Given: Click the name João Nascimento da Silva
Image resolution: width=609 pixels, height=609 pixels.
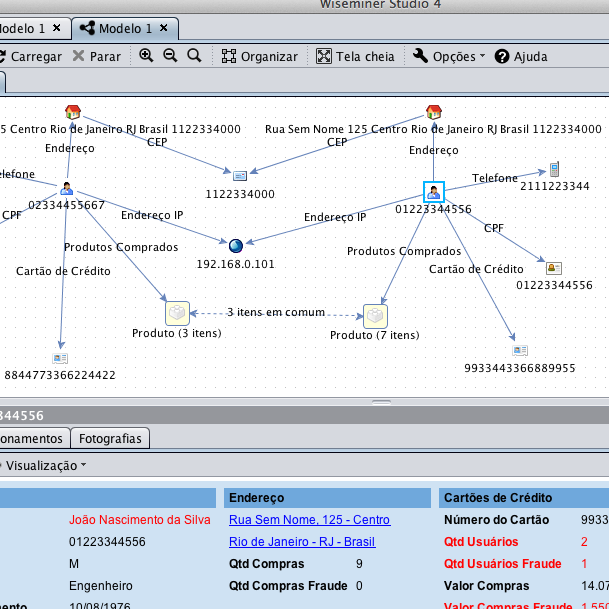Looking at the screenshot, I should (x=140, y=520).
